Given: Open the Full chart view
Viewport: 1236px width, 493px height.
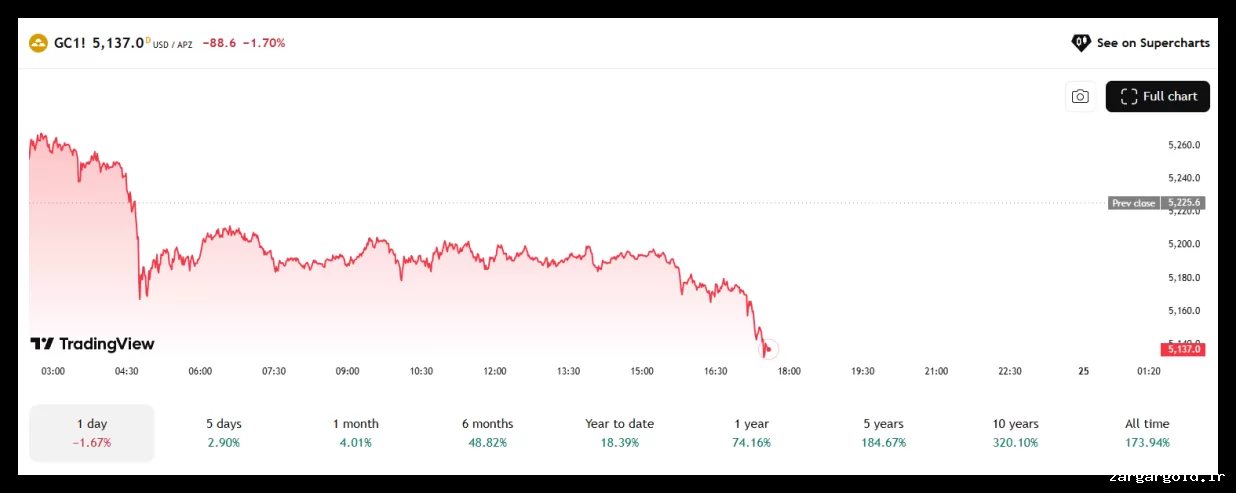Looking at the screenshot, I should [x=1158, y=97].
